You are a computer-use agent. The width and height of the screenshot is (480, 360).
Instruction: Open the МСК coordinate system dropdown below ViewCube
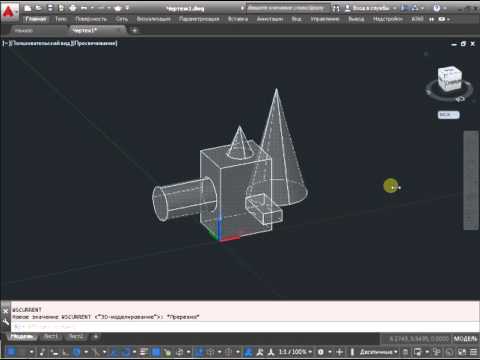(448, 115)
